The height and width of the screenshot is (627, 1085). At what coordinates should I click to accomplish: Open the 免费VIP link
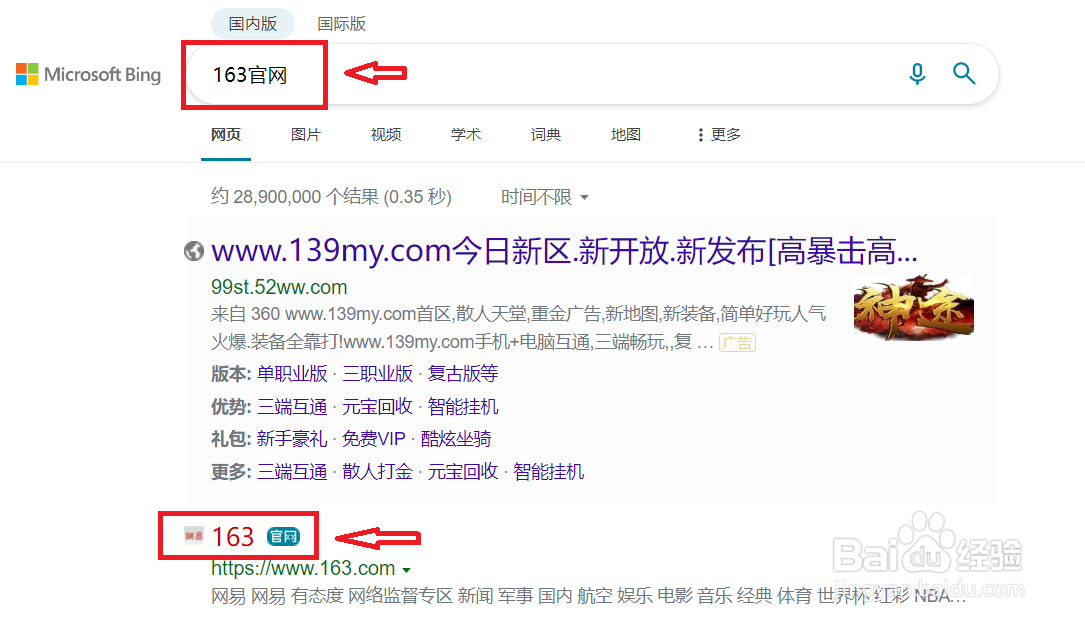pos(374,439)
